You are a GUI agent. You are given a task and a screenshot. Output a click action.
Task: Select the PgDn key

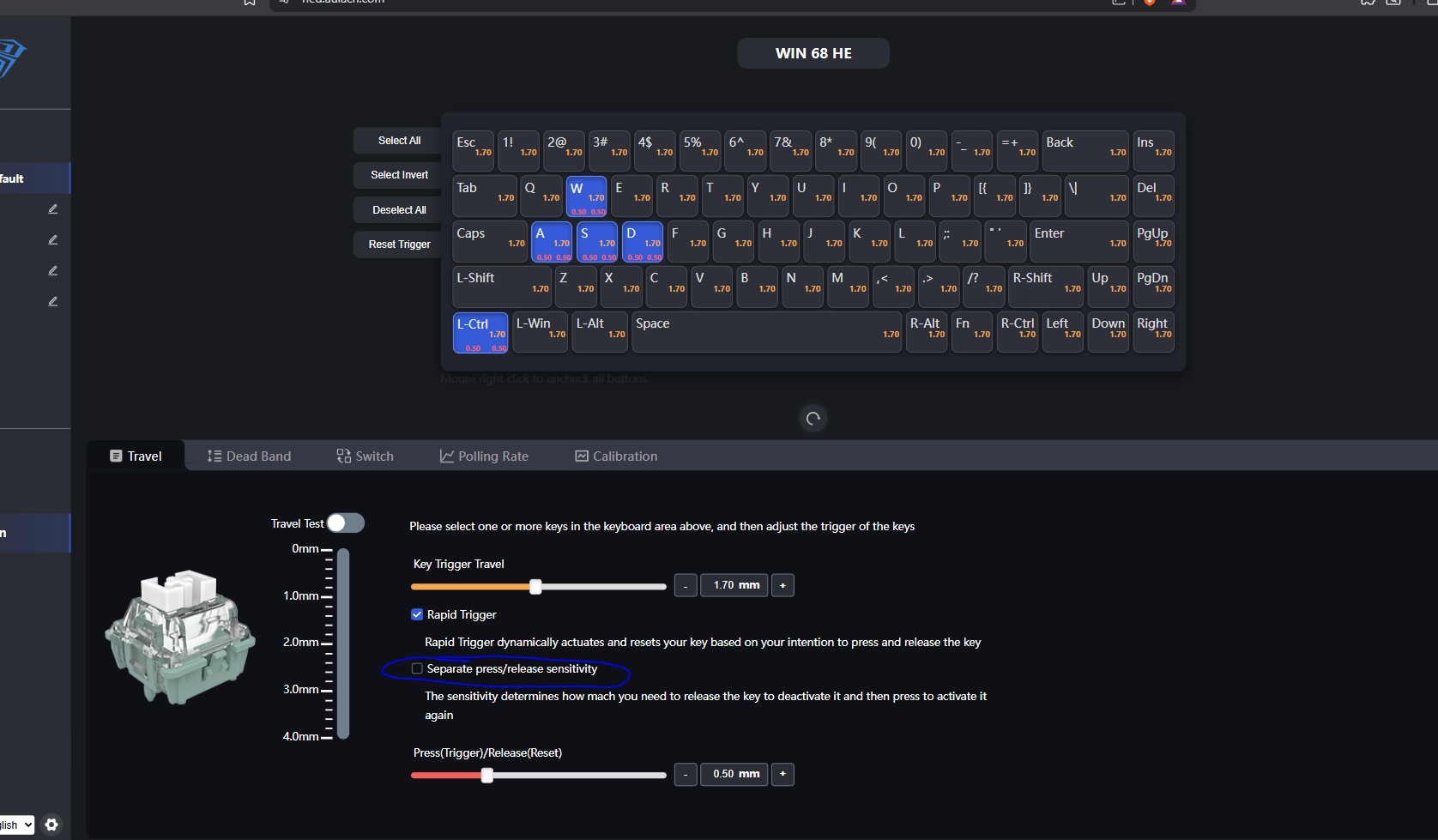[1154, 287]
